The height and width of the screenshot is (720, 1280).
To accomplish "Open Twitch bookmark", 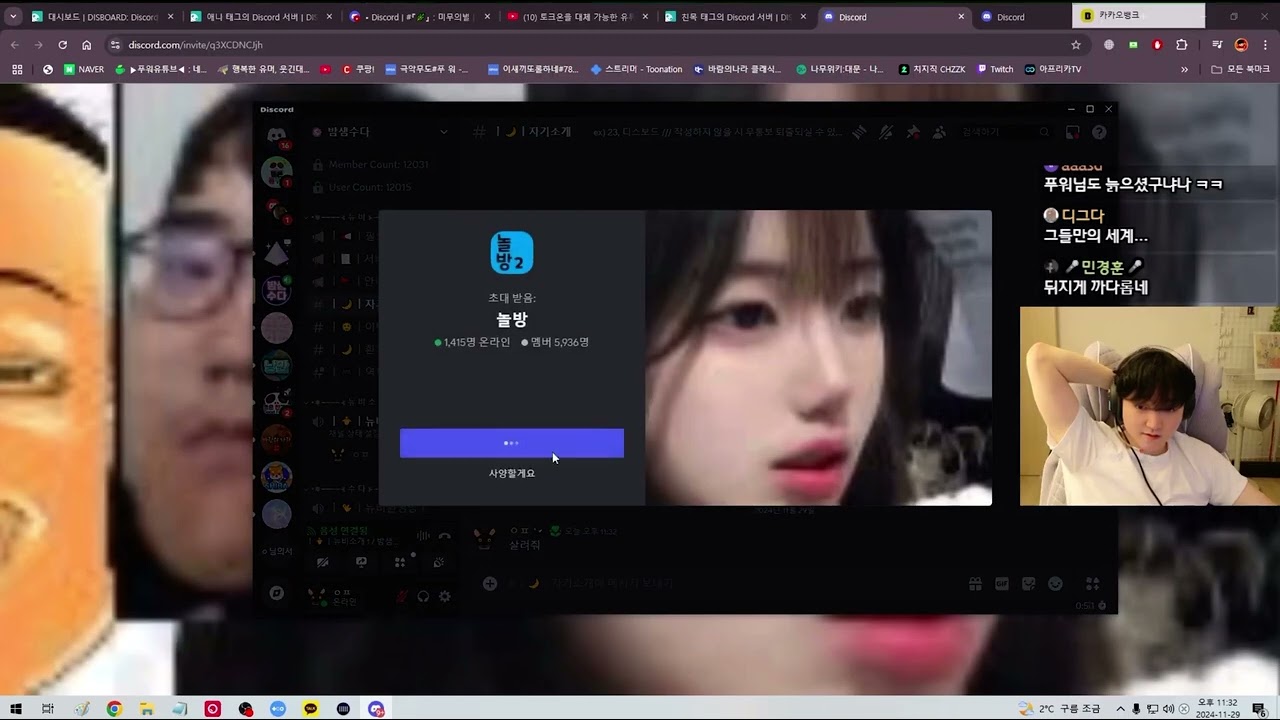I will pos(995,69).
